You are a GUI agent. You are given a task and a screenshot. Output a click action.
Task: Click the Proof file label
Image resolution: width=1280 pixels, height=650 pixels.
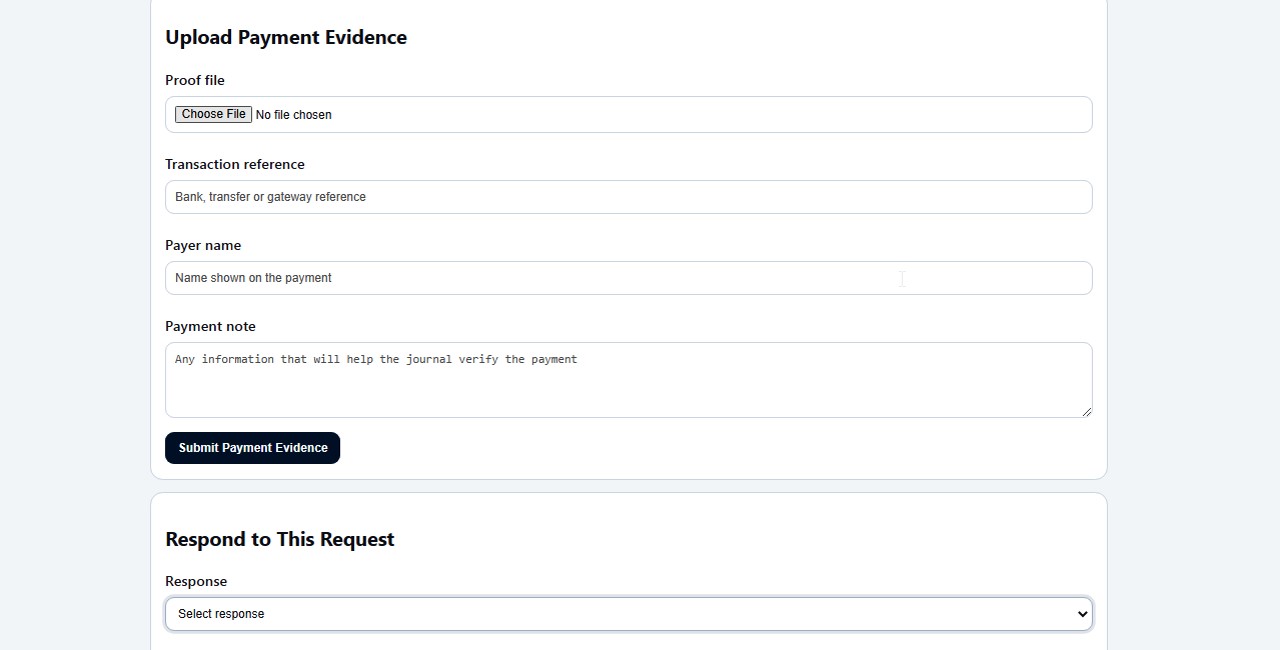[195, 80]
